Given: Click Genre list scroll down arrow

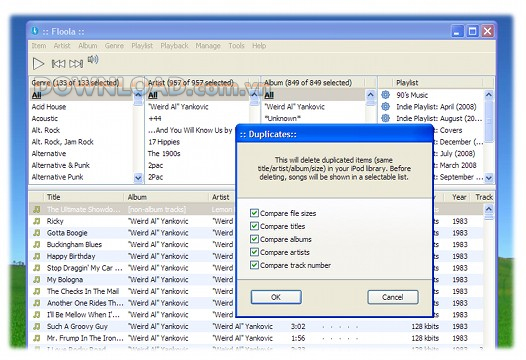Looking at the screenshot, I should click(138, 177).
